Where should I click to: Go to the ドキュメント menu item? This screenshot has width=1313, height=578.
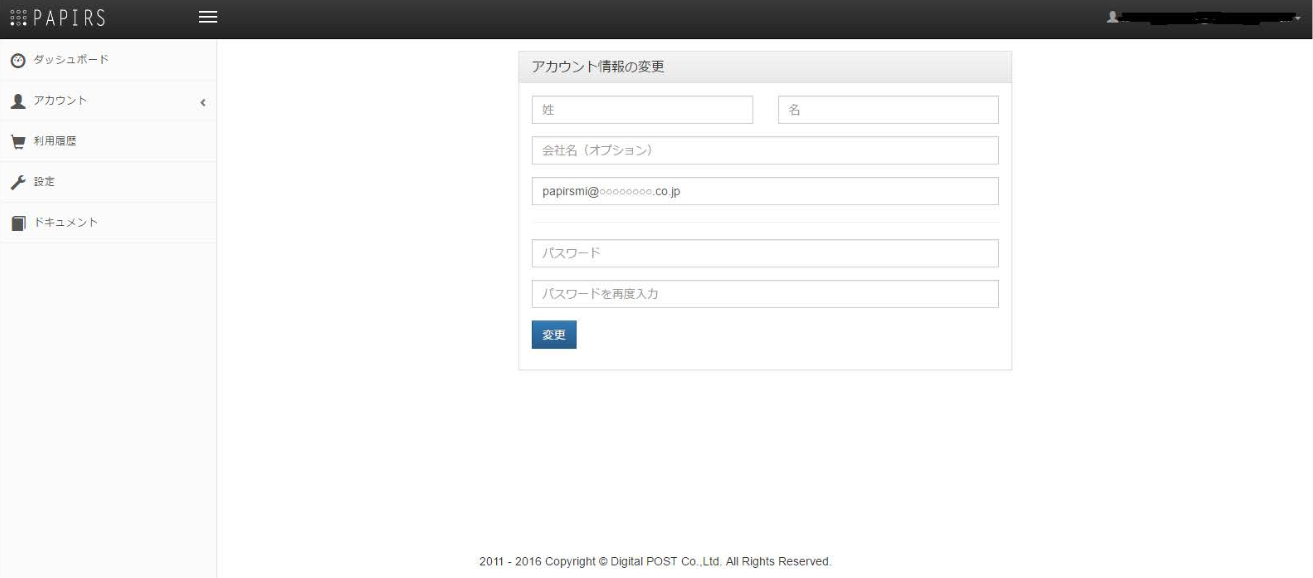pyautogui.click(x=66, y=222)
